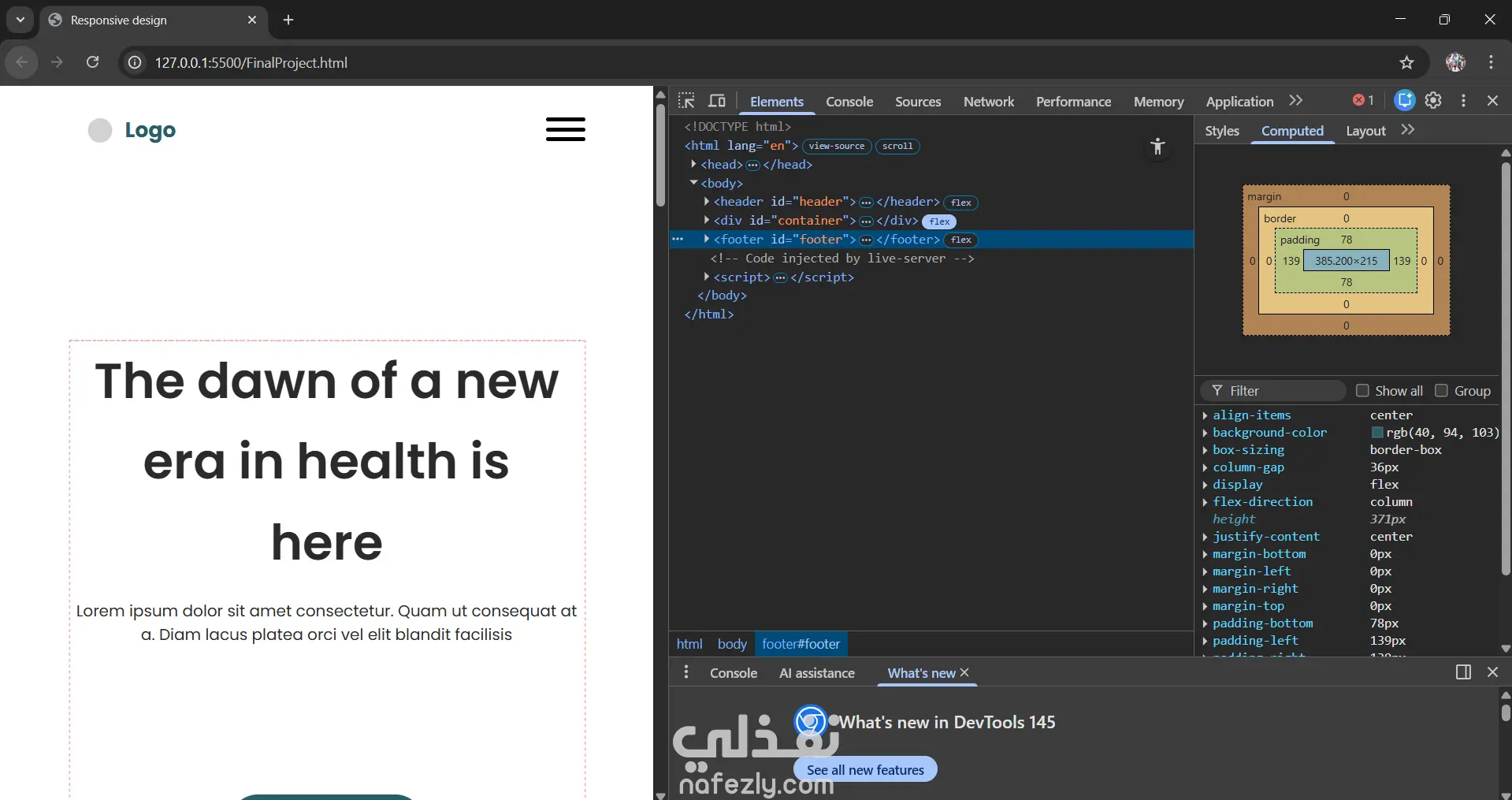This screenshot has height=800, width=1512.
Task: Open the DevTools customize three-dot menu
Action: tap(1463, 100)
